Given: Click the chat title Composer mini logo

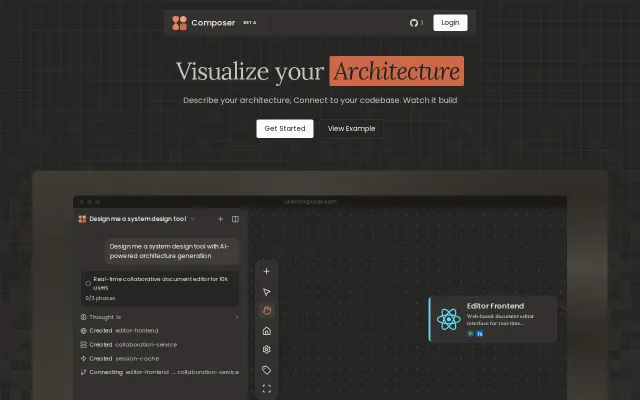Looking at the screenshot, I should coord(82,219).
